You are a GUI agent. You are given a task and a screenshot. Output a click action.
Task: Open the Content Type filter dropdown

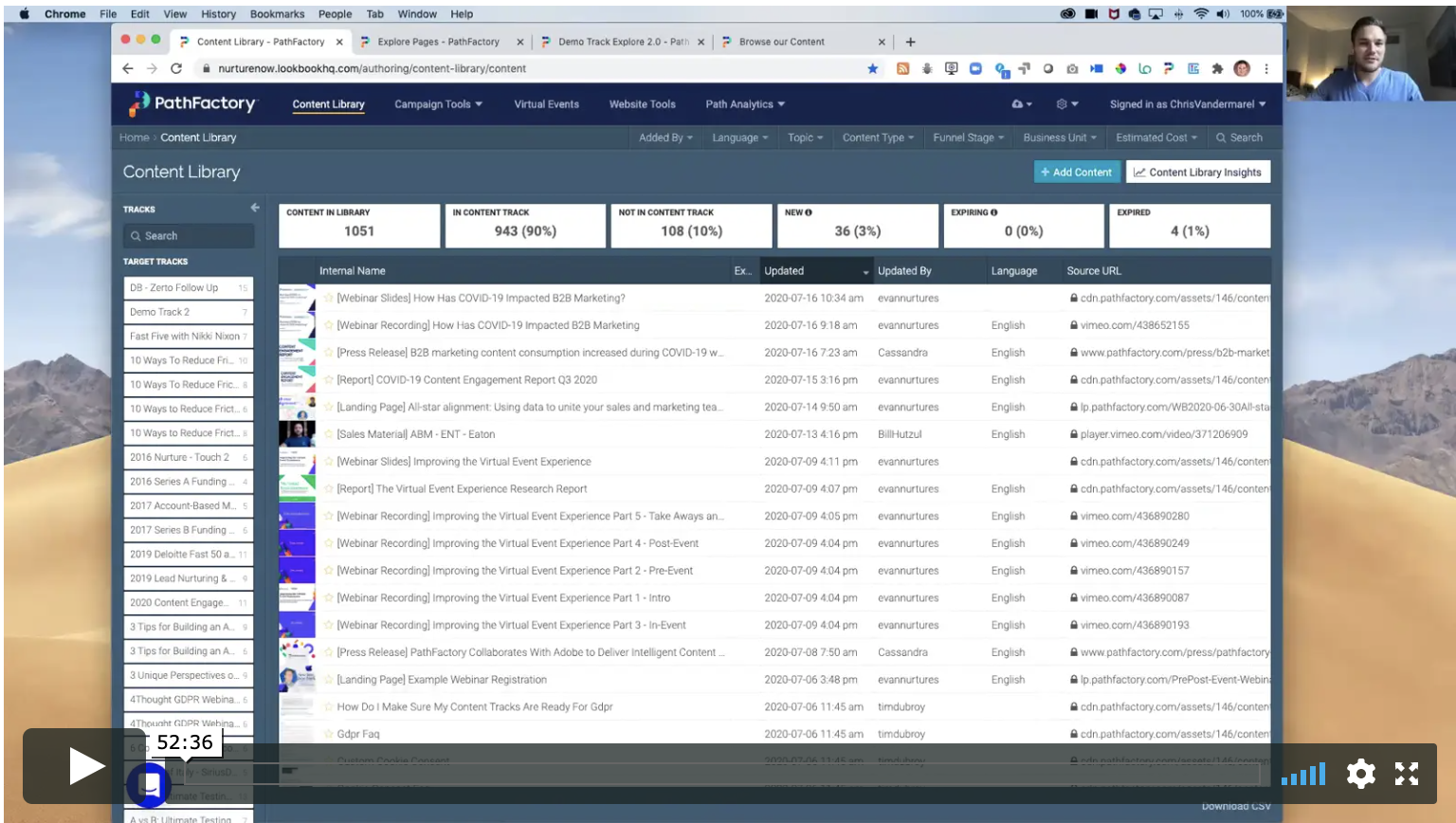[x=878, y=137]
